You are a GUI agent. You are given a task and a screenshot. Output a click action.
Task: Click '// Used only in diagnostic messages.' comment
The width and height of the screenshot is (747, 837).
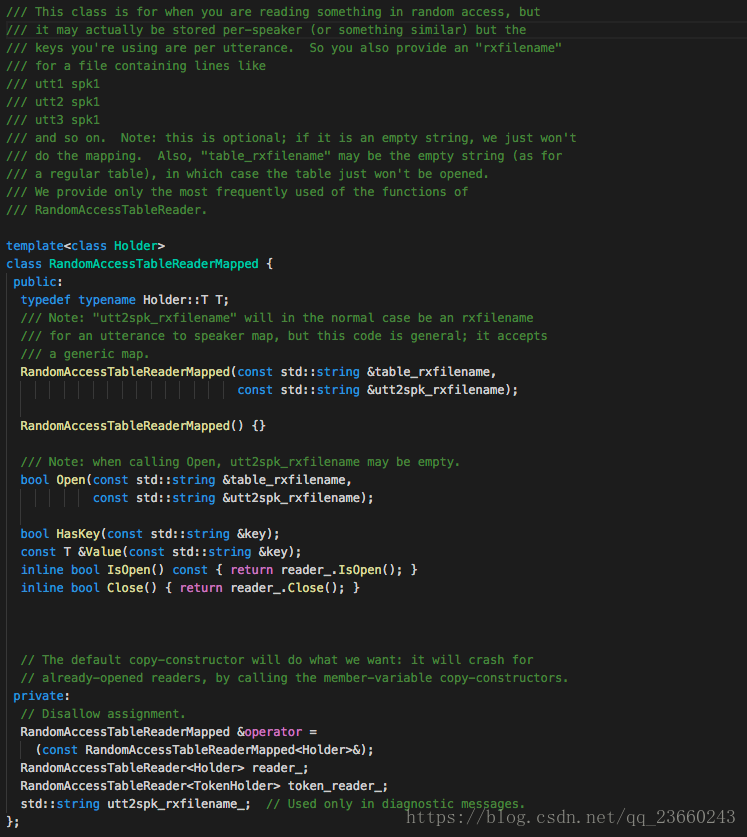pyautogui.click(x=396, y=804)
